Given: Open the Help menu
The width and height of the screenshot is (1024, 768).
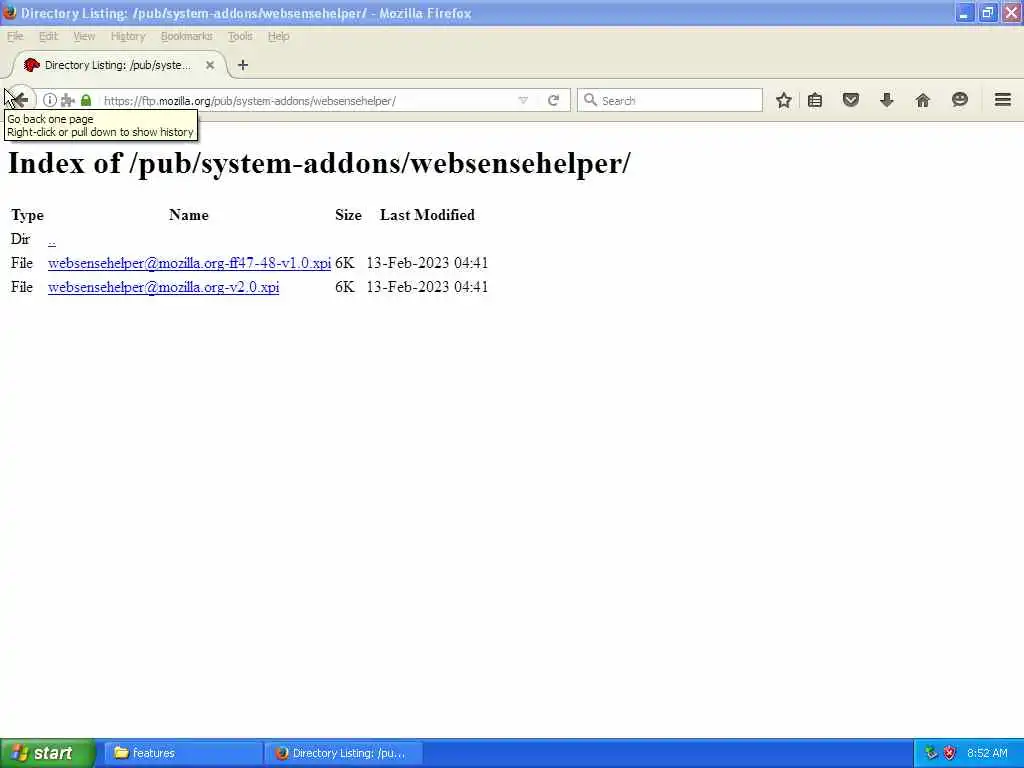Looking at the screenshot, I should click(x=278, y=36).
